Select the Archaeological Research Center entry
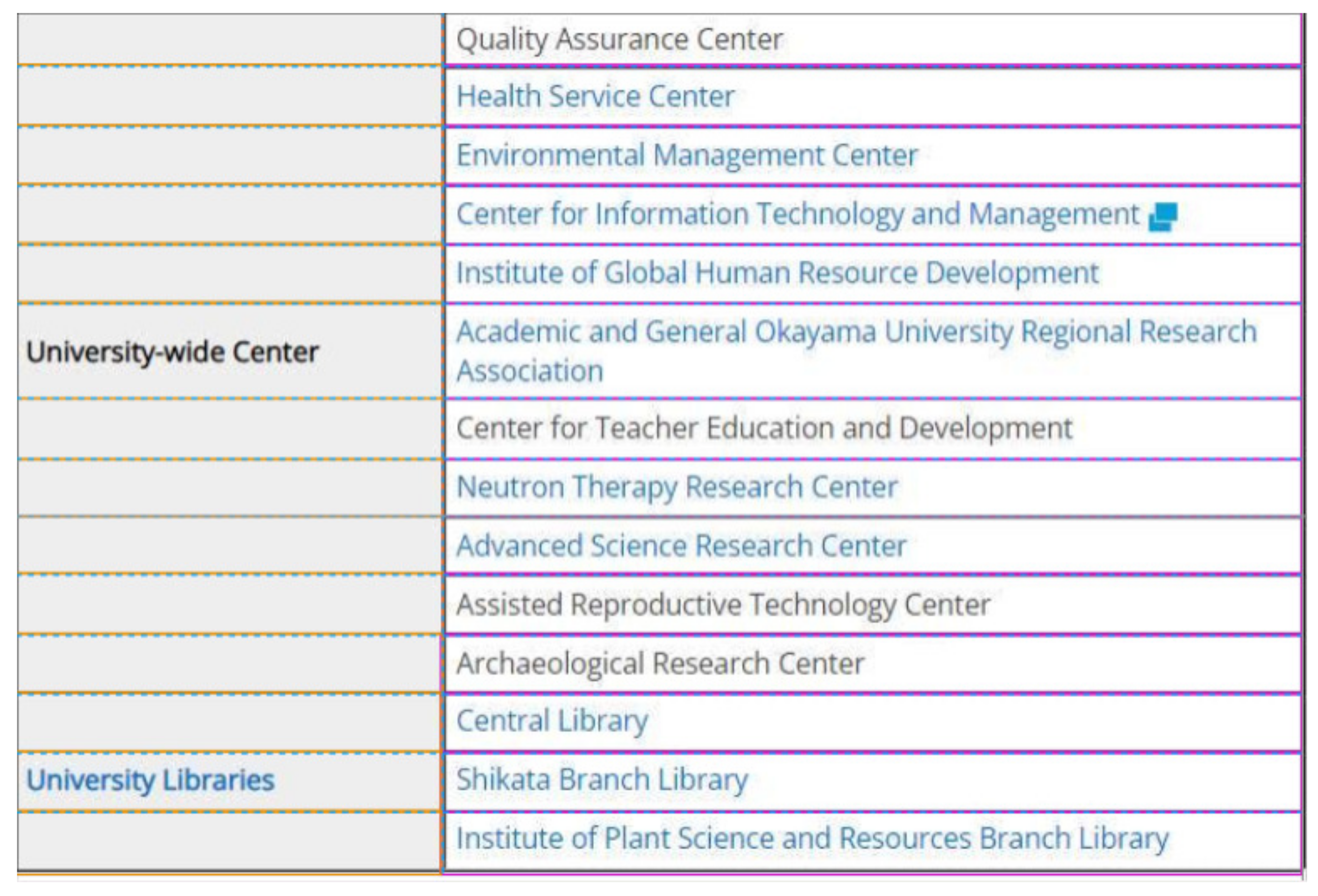 pyautogui.click(x=660, y=664)
